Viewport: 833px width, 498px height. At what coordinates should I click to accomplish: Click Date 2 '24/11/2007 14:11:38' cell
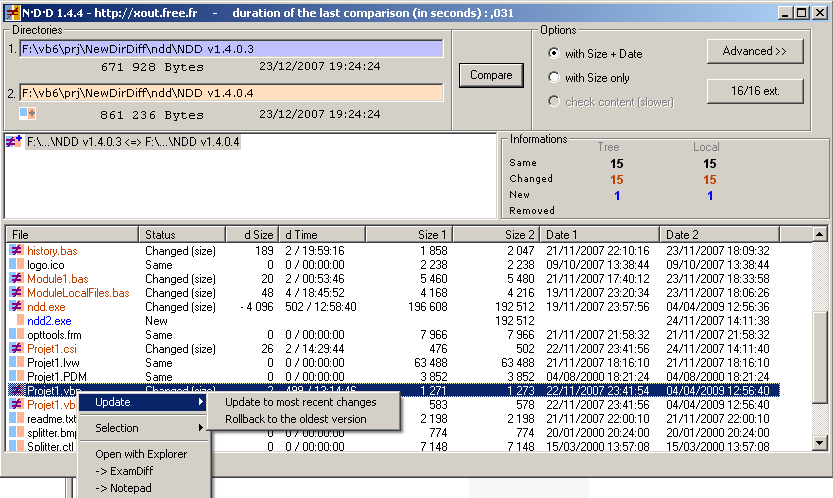(718, 320)
